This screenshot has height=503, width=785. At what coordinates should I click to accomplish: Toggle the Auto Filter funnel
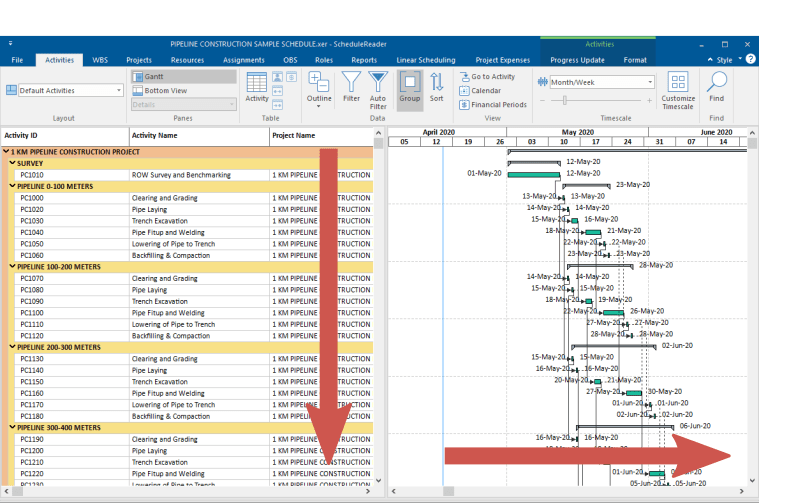coord(378,91)
